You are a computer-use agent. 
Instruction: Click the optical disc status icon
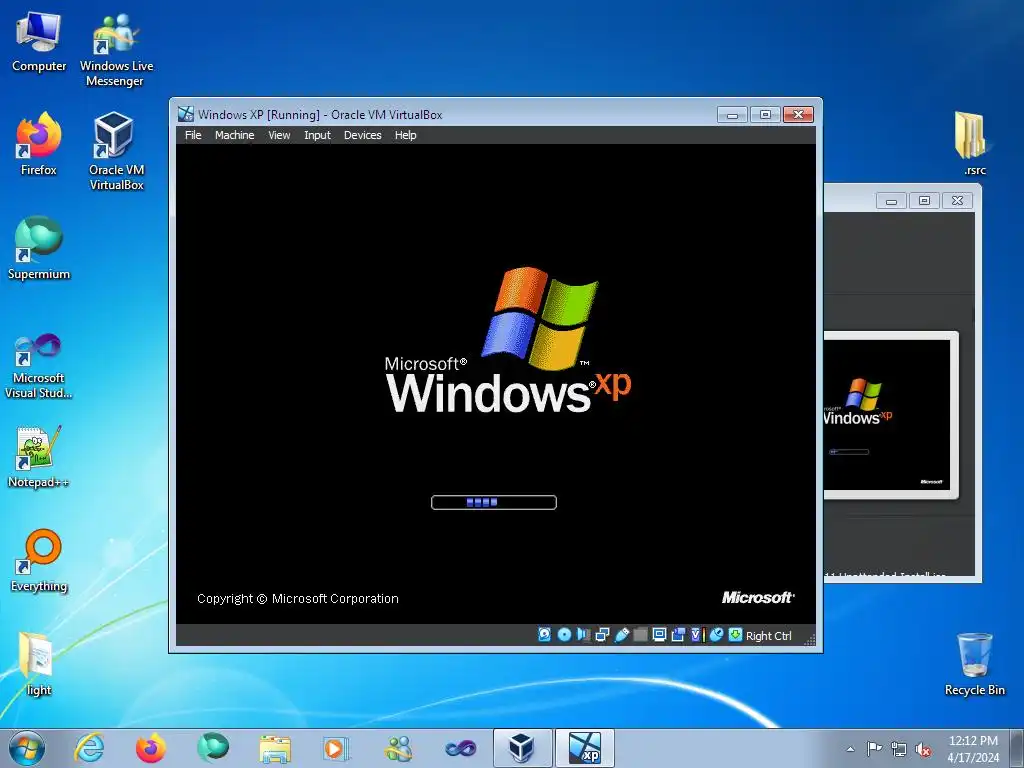pos(564,635)
